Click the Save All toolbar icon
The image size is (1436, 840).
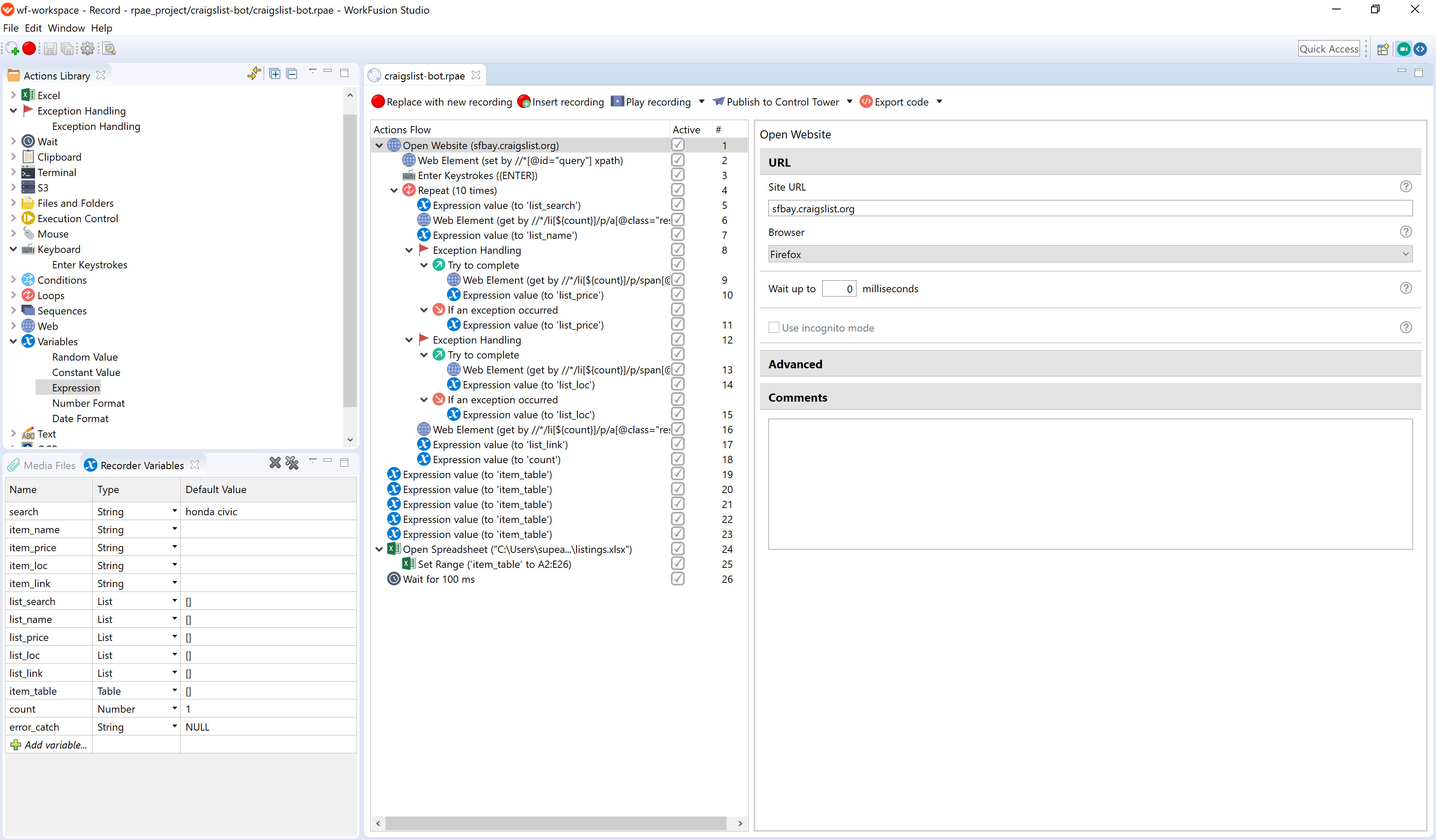pos(68,49)
